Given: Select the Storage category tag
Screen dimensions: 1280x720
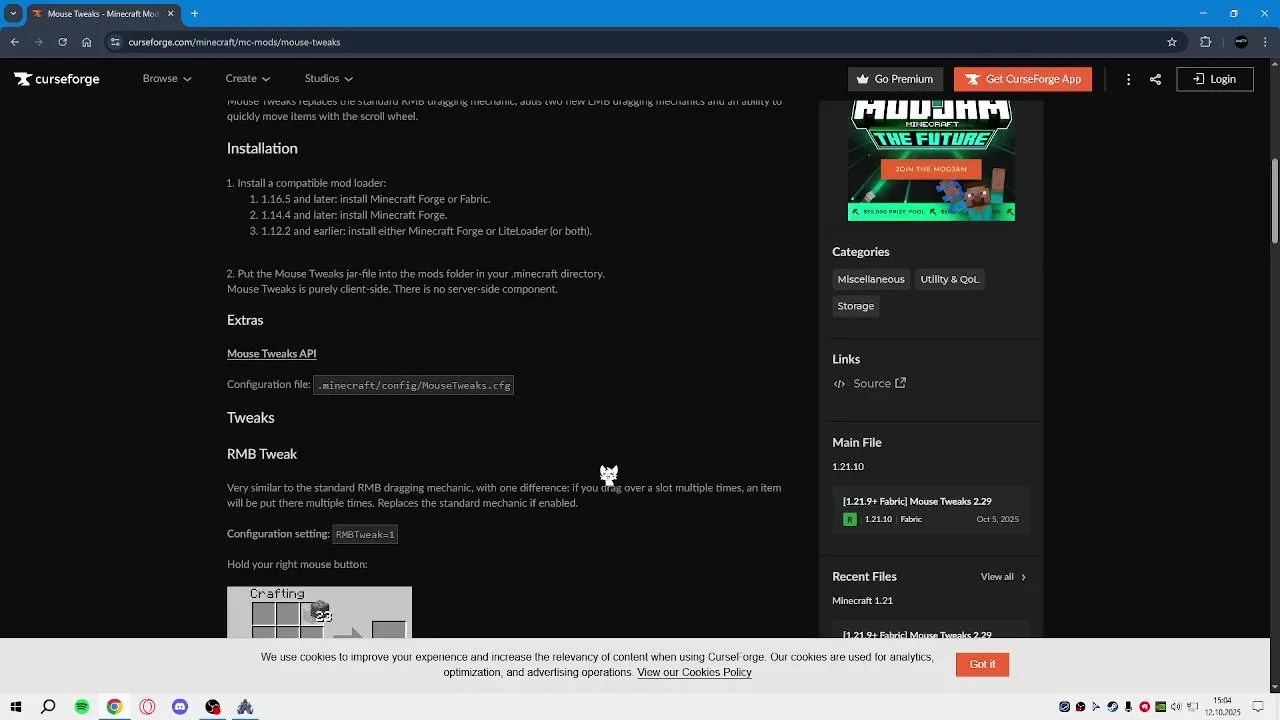Looking at the screenshot, I should [856, 306].
